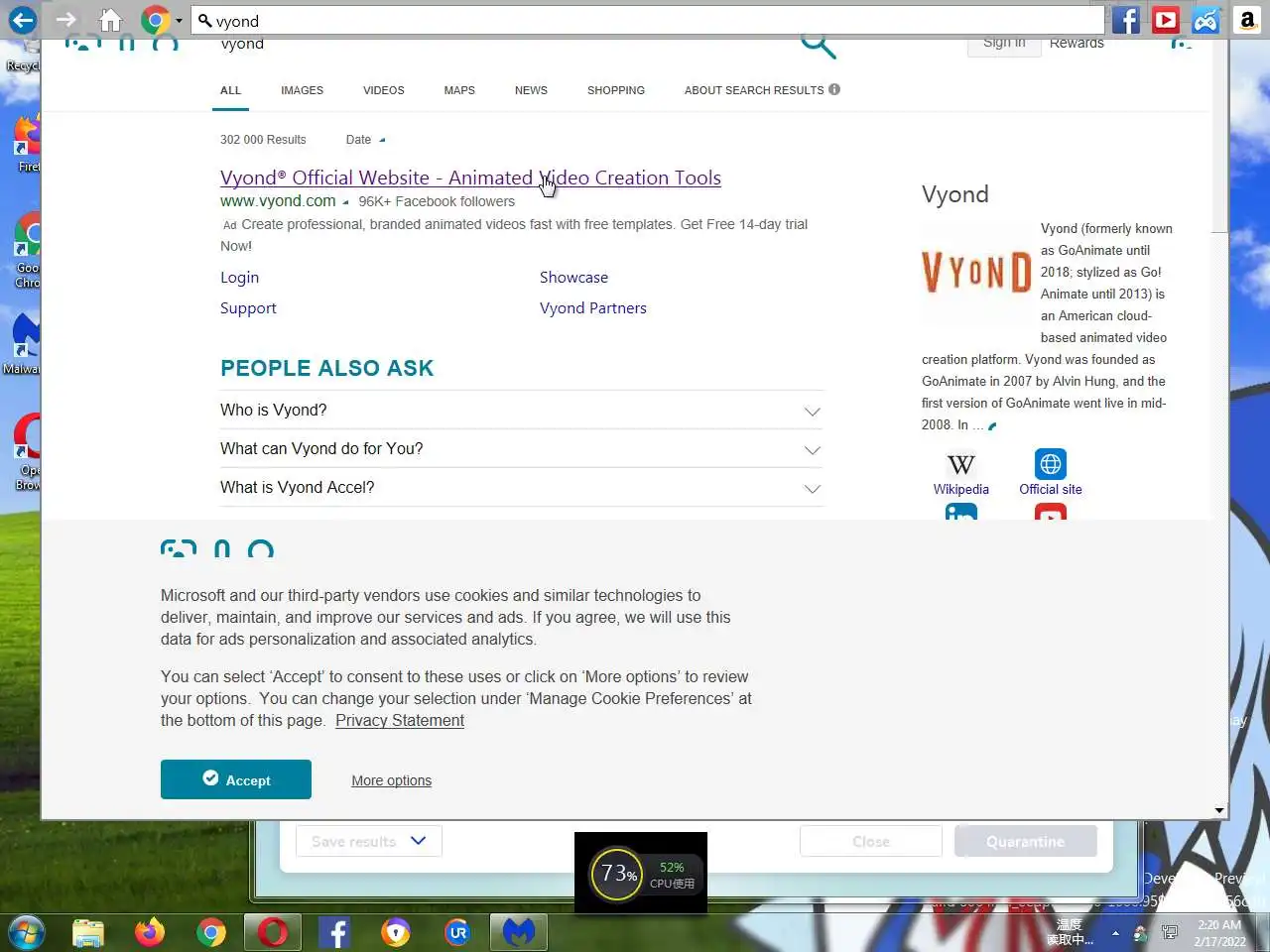Open the search engine dropdown arrow beside Chrome icon

click(x=179, y=21)
